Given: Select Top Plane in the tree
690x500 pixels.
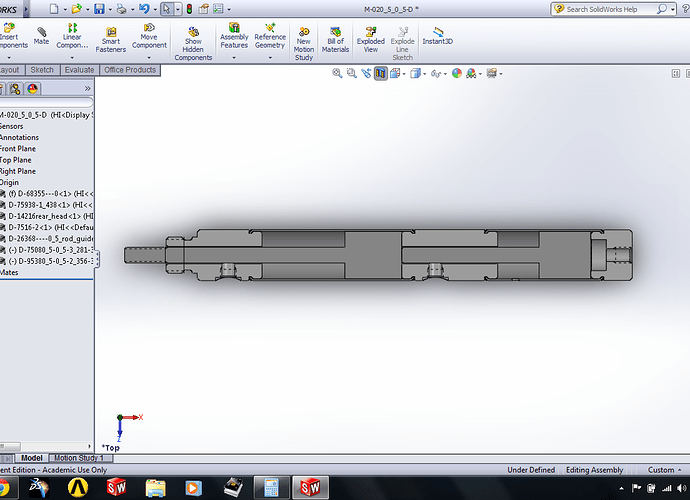Looking at the screenshot, I should pyautogui.click(x=15, y=160).
